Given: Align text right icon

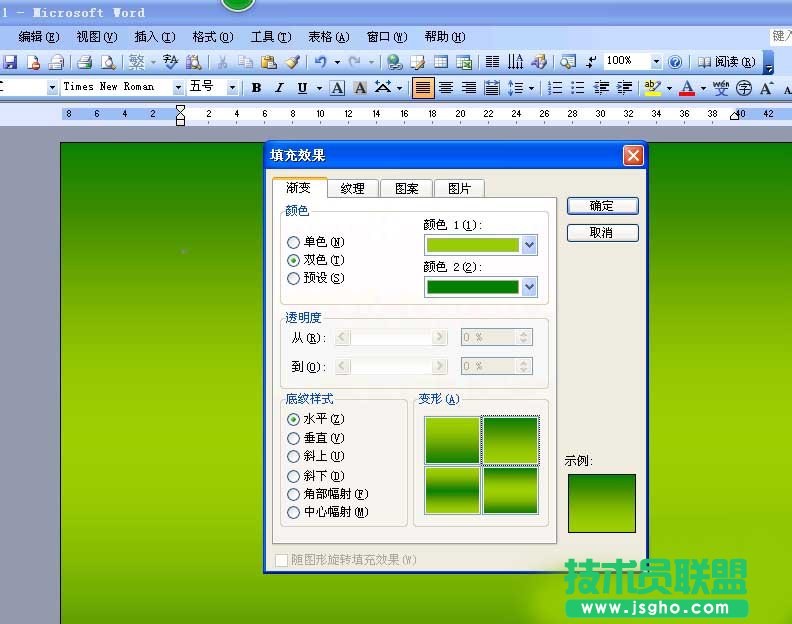Looking at the screenshot, I should tap(469, 88).
